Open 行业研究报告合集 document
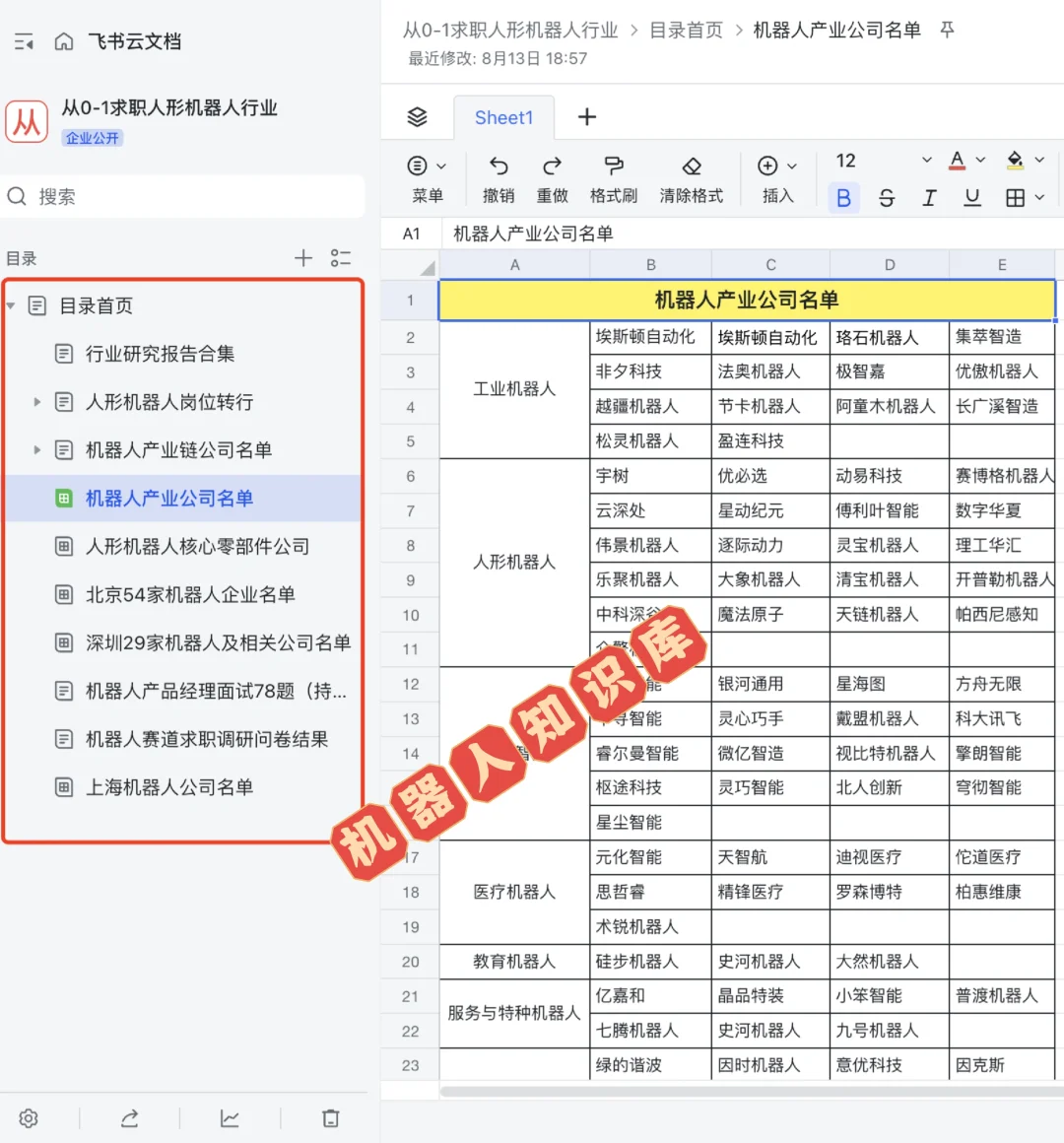This screenshot has width=1064, height=1143. point(160,354)
